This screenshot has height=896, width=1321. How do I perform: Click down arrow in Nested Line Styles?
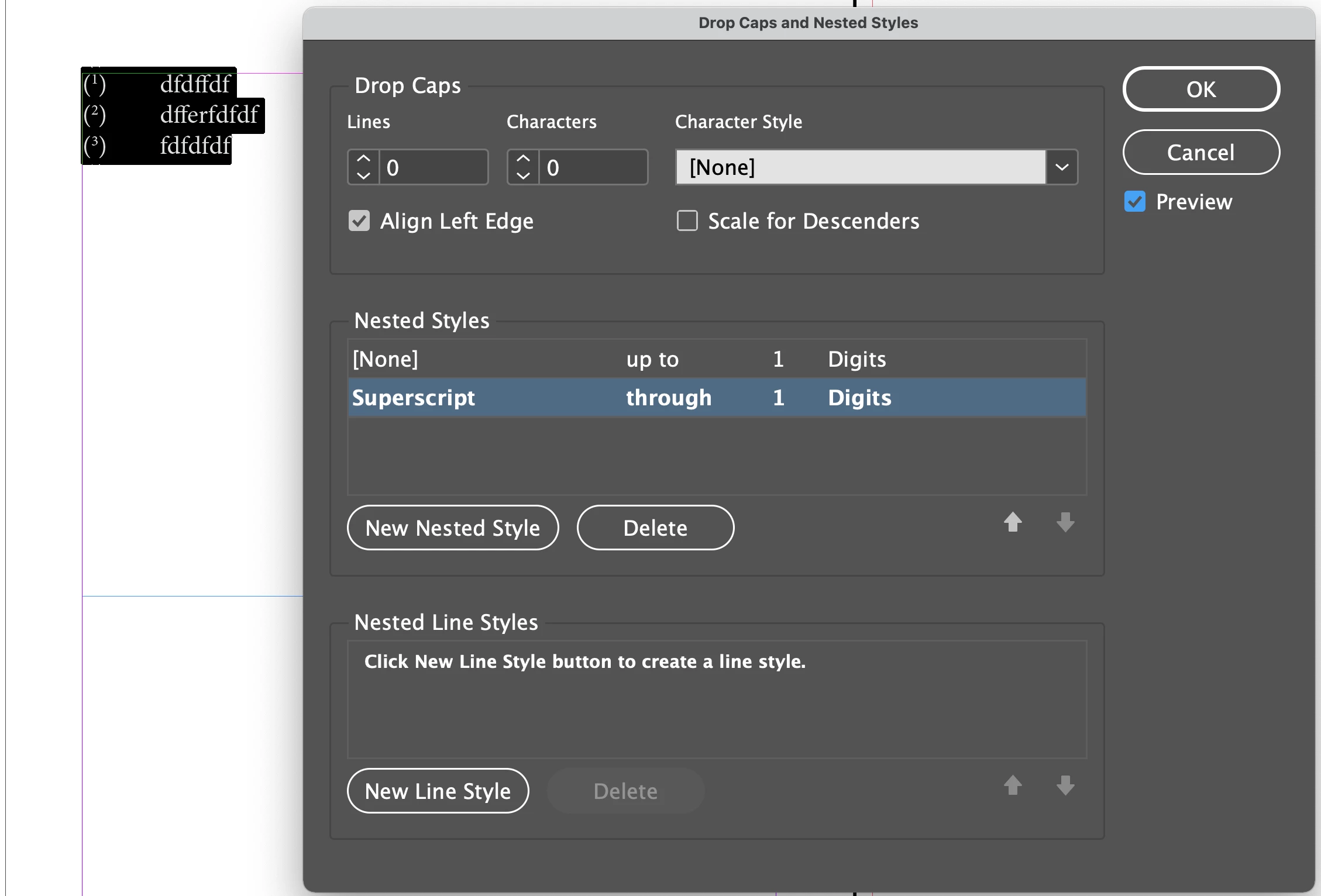pos(1065,785)
